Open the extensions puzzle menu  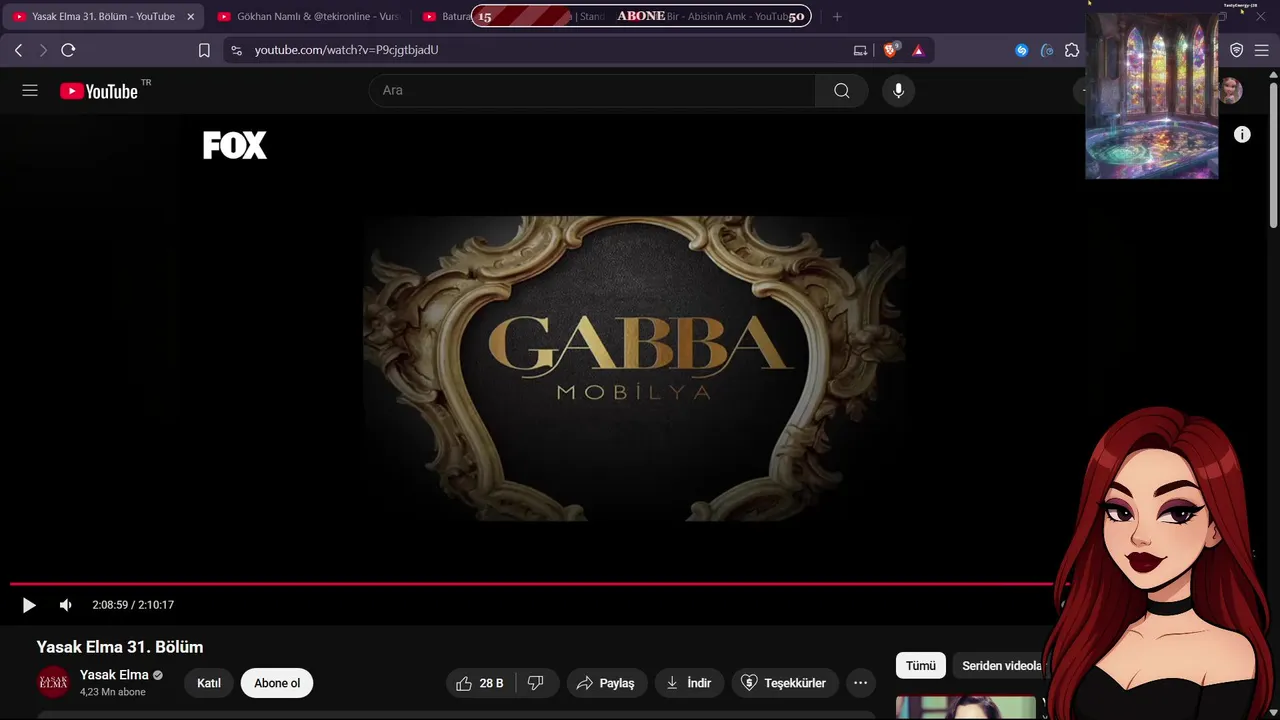click(1072, 50)
